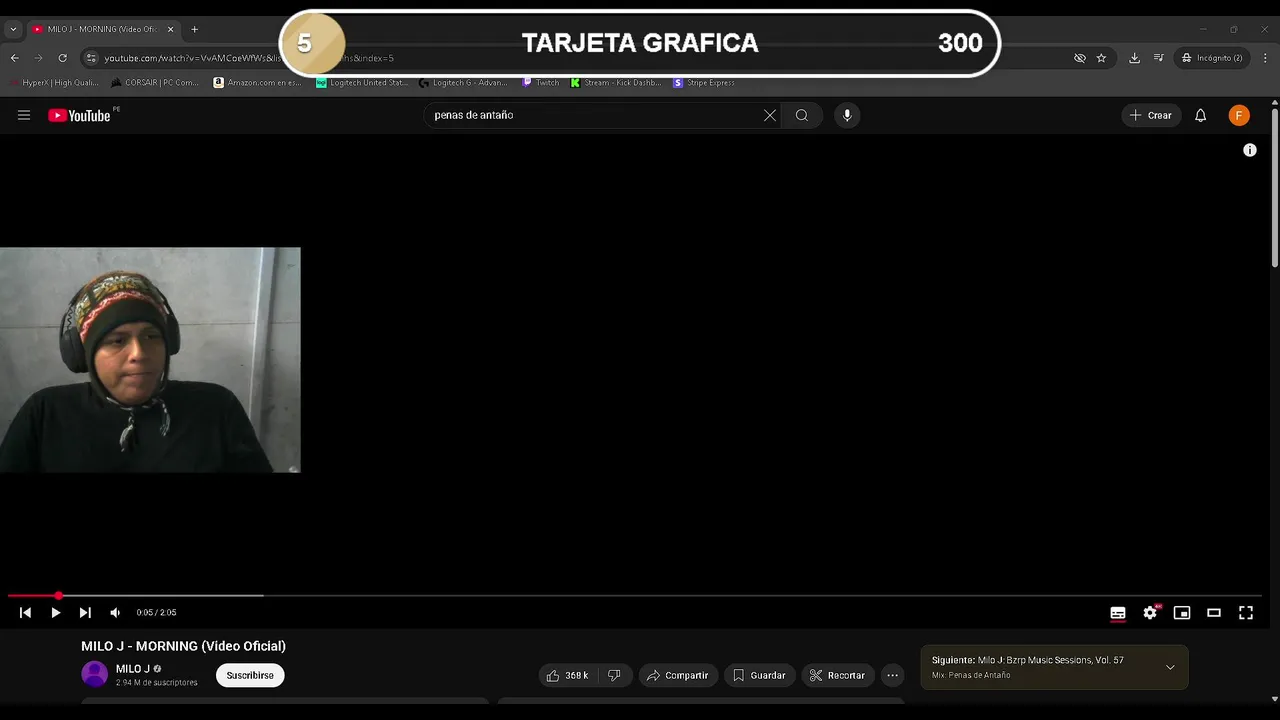Open the Stream - Kick Dashboard bookmark

[617, 83]
